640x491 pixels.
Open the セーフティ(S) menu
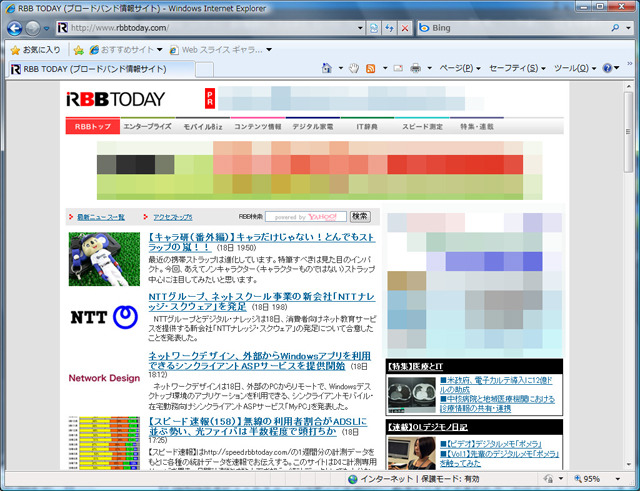[517, 68]
